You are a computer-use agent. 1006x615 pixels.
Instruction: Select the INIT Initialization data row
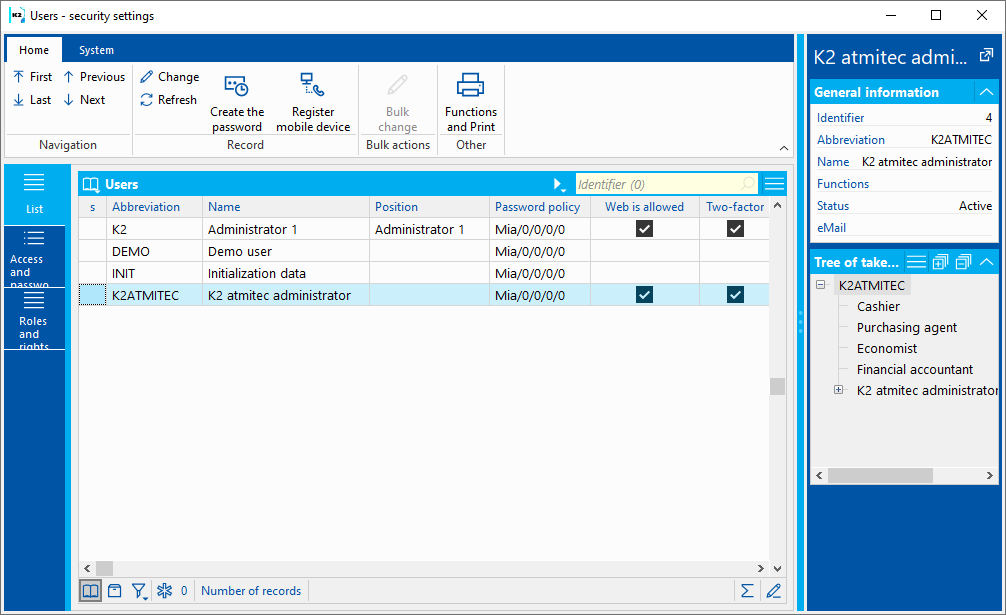pyautogui.click(x=423, y=273)
